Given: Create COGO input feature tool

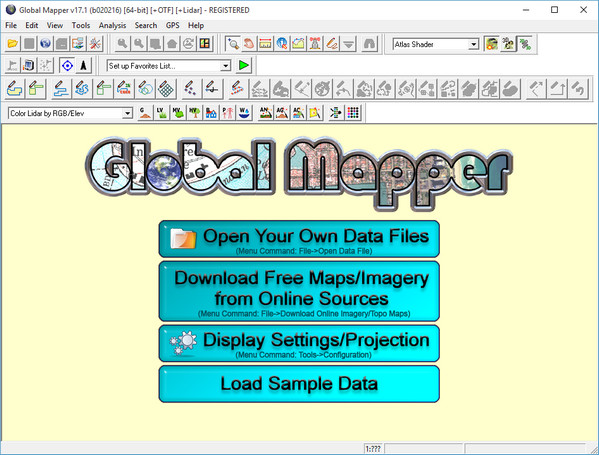Looking at the screenshot, I should (124, 89).
